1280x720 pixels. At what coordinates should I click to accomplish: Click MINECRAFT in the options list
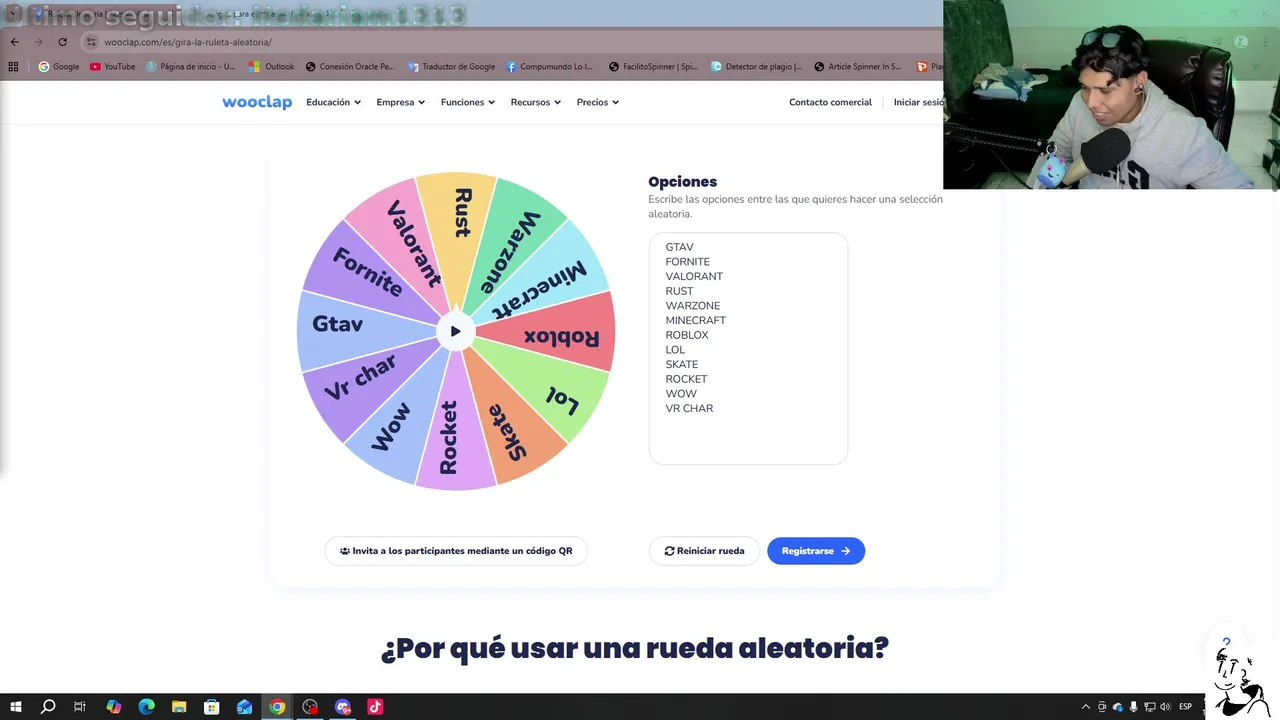tap(695, 320)
